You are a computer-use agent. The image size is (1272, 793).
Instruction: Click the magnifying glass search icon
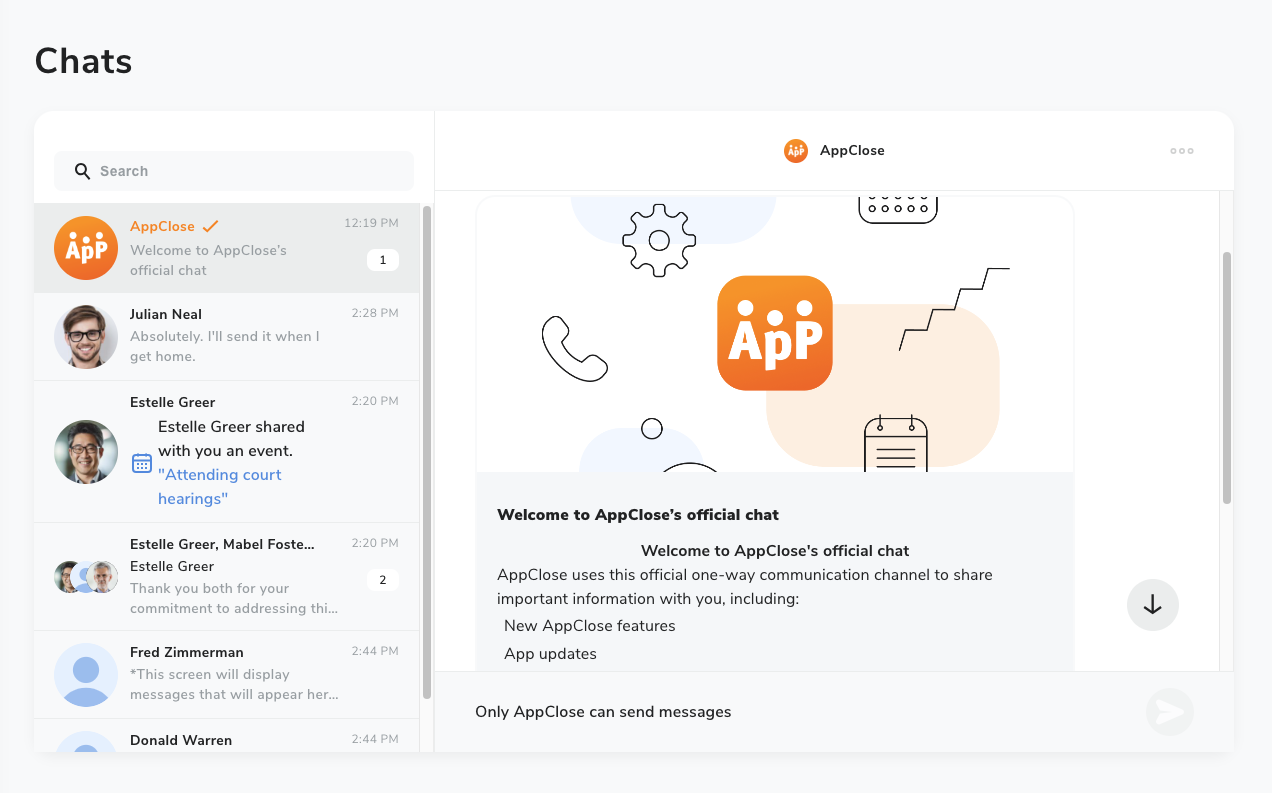83,171
